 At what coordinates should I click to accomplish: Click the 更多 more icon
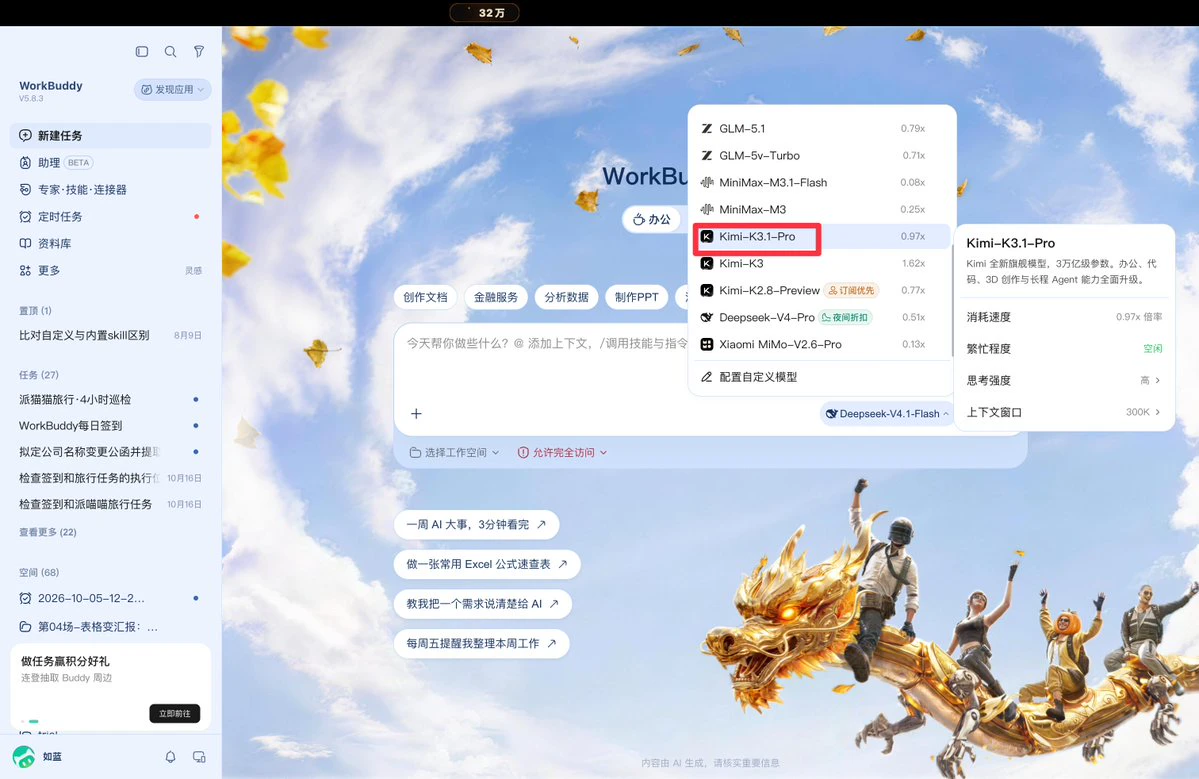(25, 271)
